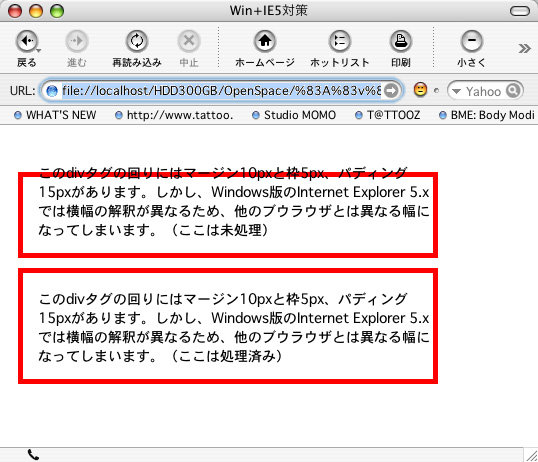Screen dimensions: 538x462
Task: Click the 戻る back arrow icon
Action: click(26, 41)
